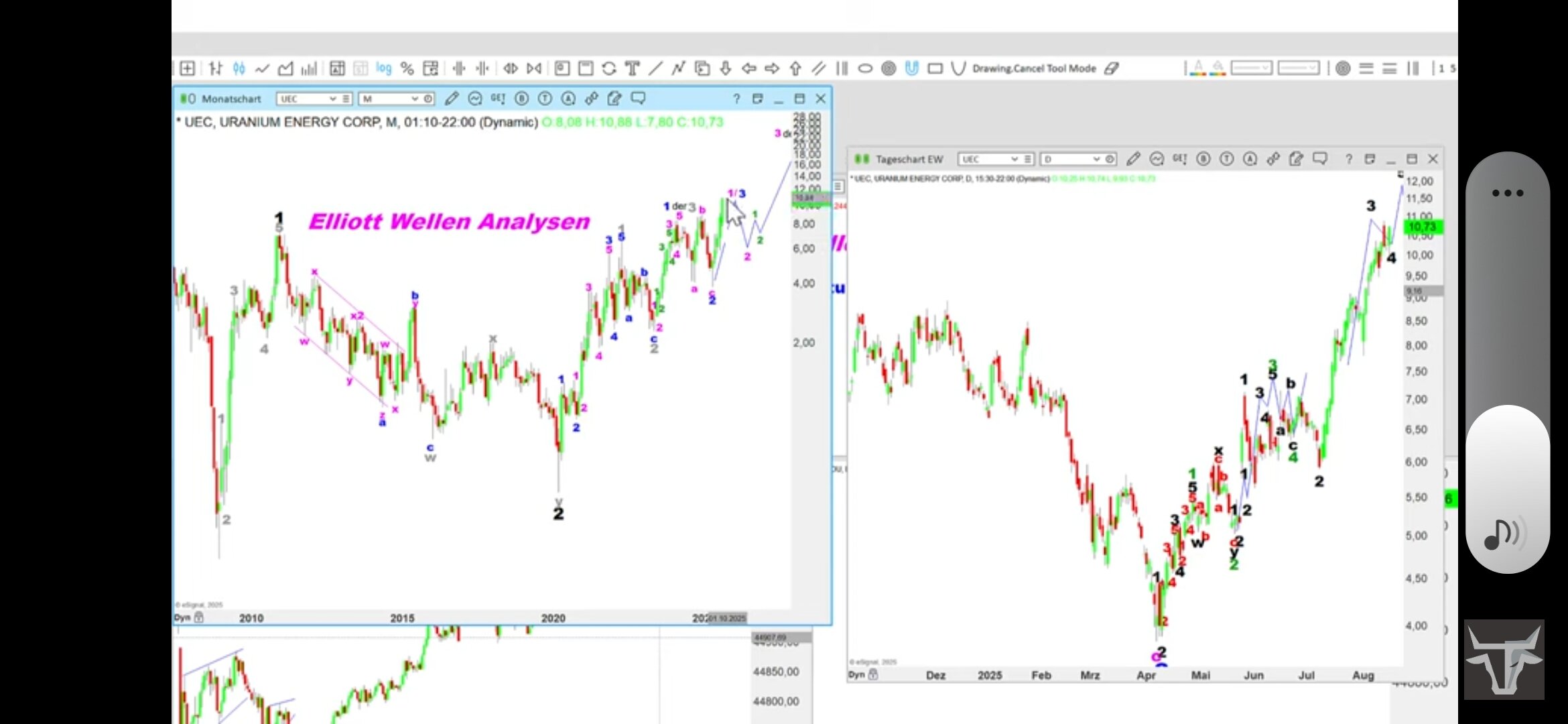The width and height of the screenshot is (1568, 724).
Task: Click the eraser icon beside Cancel Tool Mode
Action: pyautogui.click(x=1112, y=68)
